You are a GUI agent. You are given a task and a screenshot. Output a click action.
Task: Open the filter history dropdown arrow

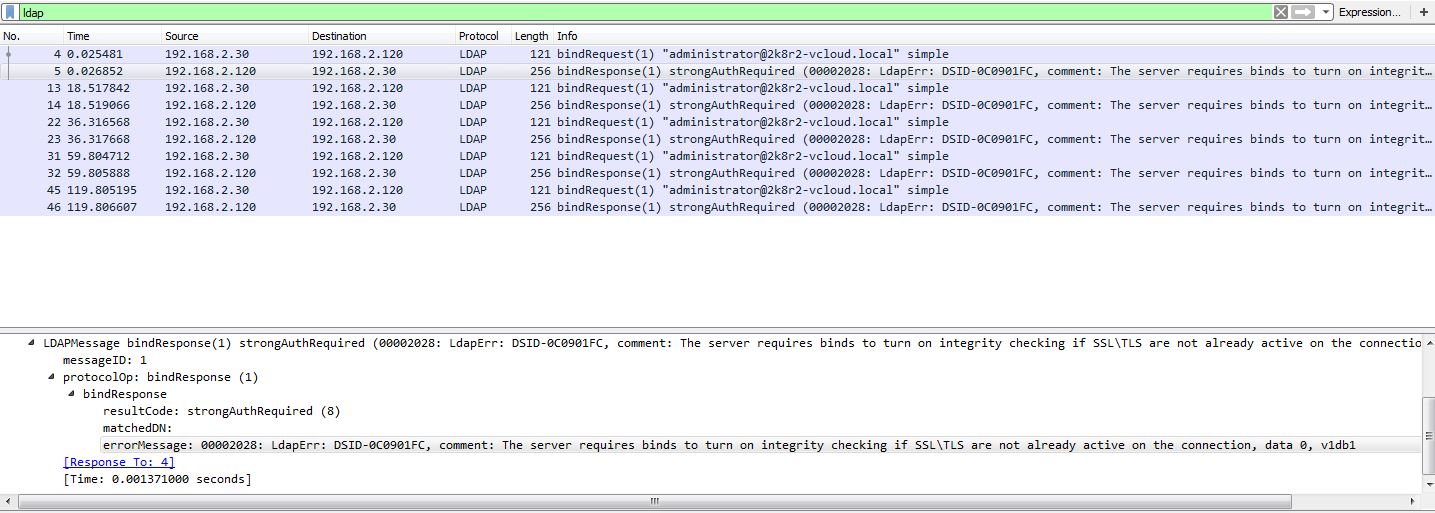[1326, 12]
